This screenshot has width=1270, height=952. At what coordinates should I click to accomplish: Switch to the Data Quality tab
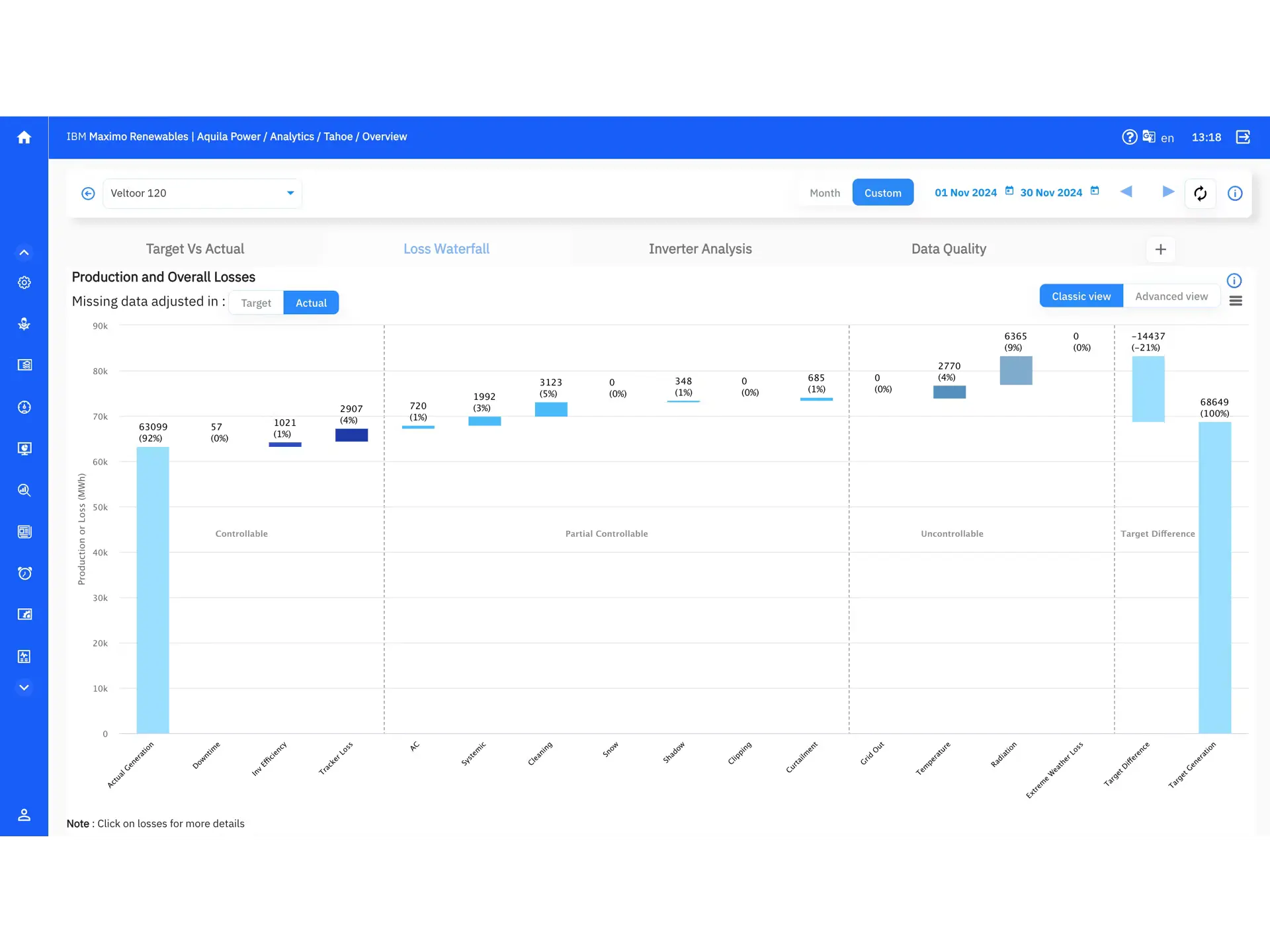948,249
